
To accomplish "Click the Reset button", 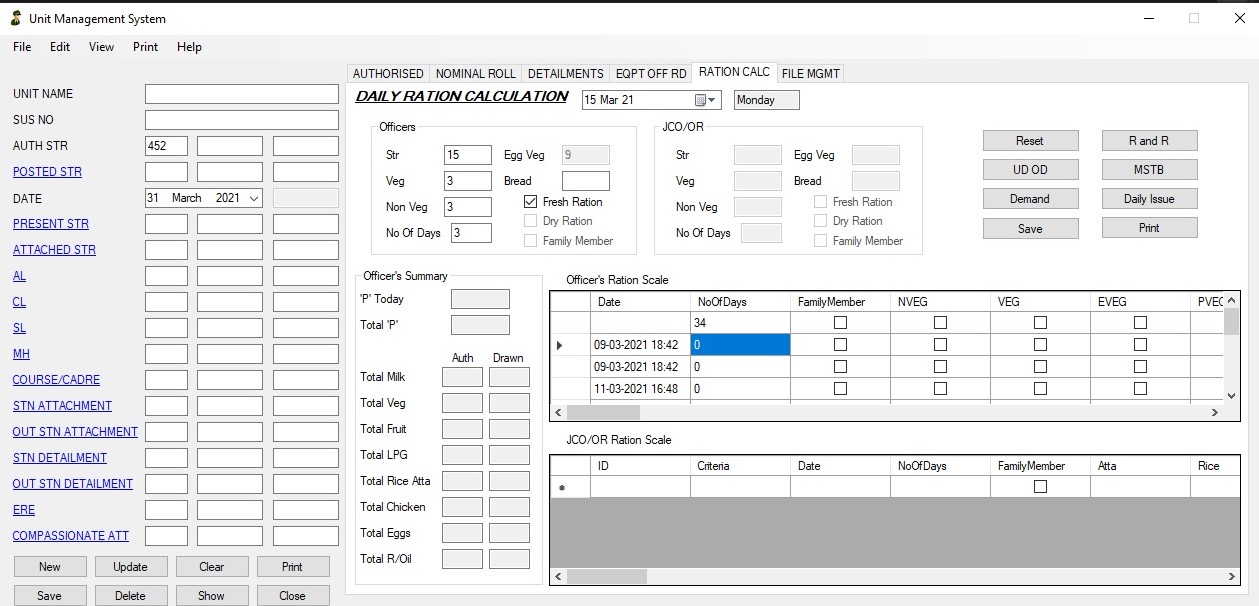I will click(1030, 141).
